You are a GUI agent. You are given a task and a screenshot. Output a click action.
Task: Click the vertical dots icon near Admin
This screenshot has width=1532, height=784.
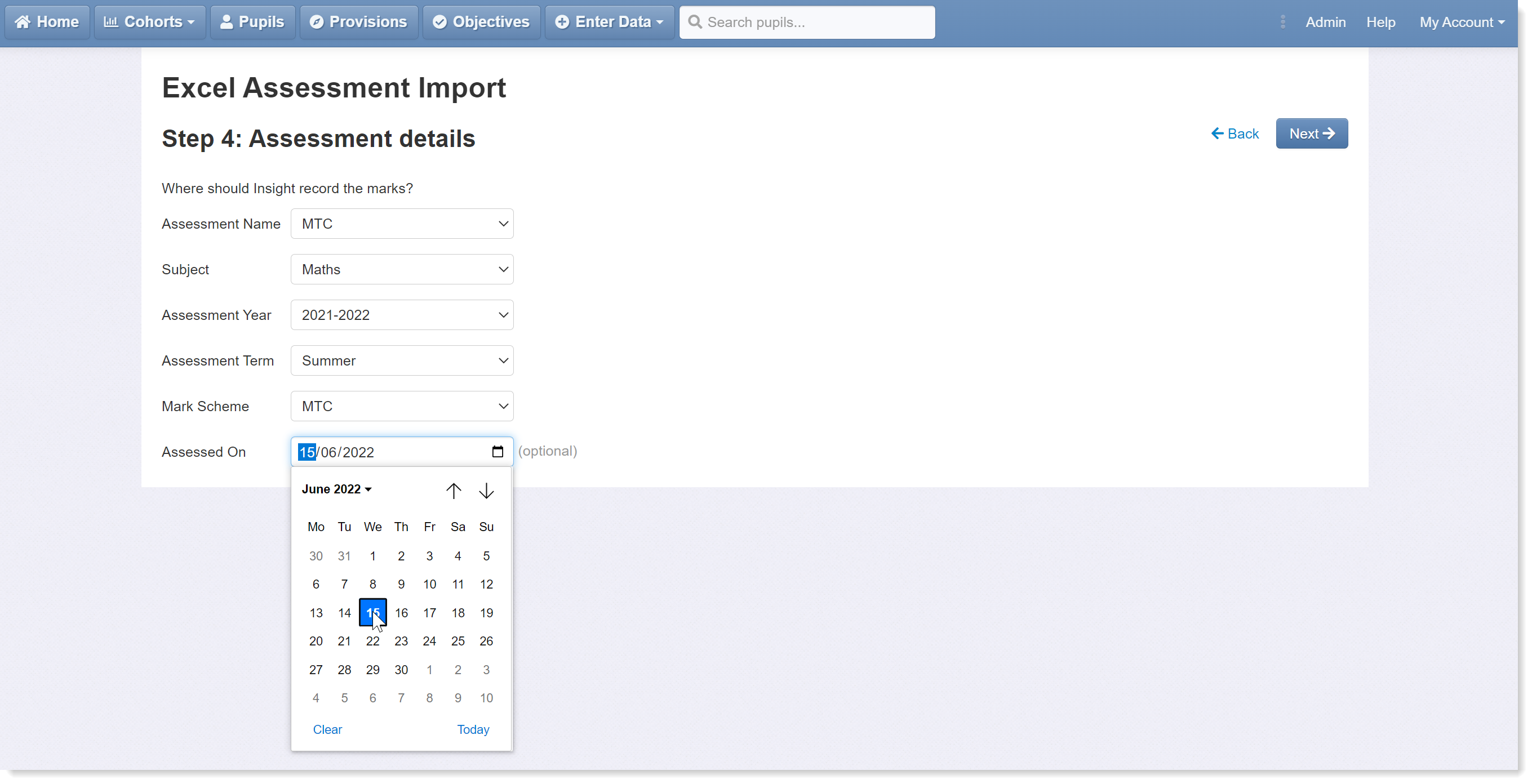pos(1283,22)
